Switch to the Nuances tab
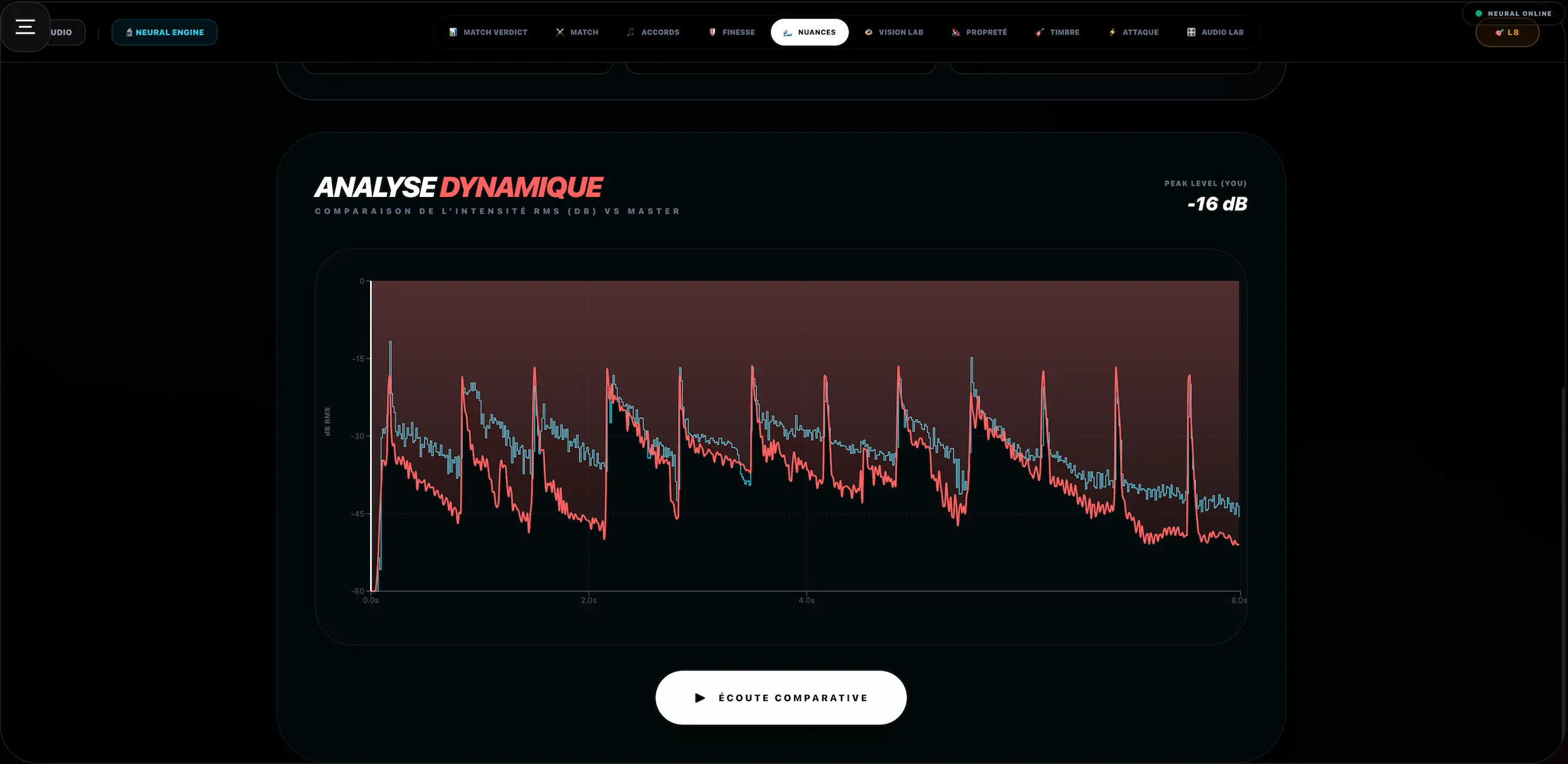 810,31
